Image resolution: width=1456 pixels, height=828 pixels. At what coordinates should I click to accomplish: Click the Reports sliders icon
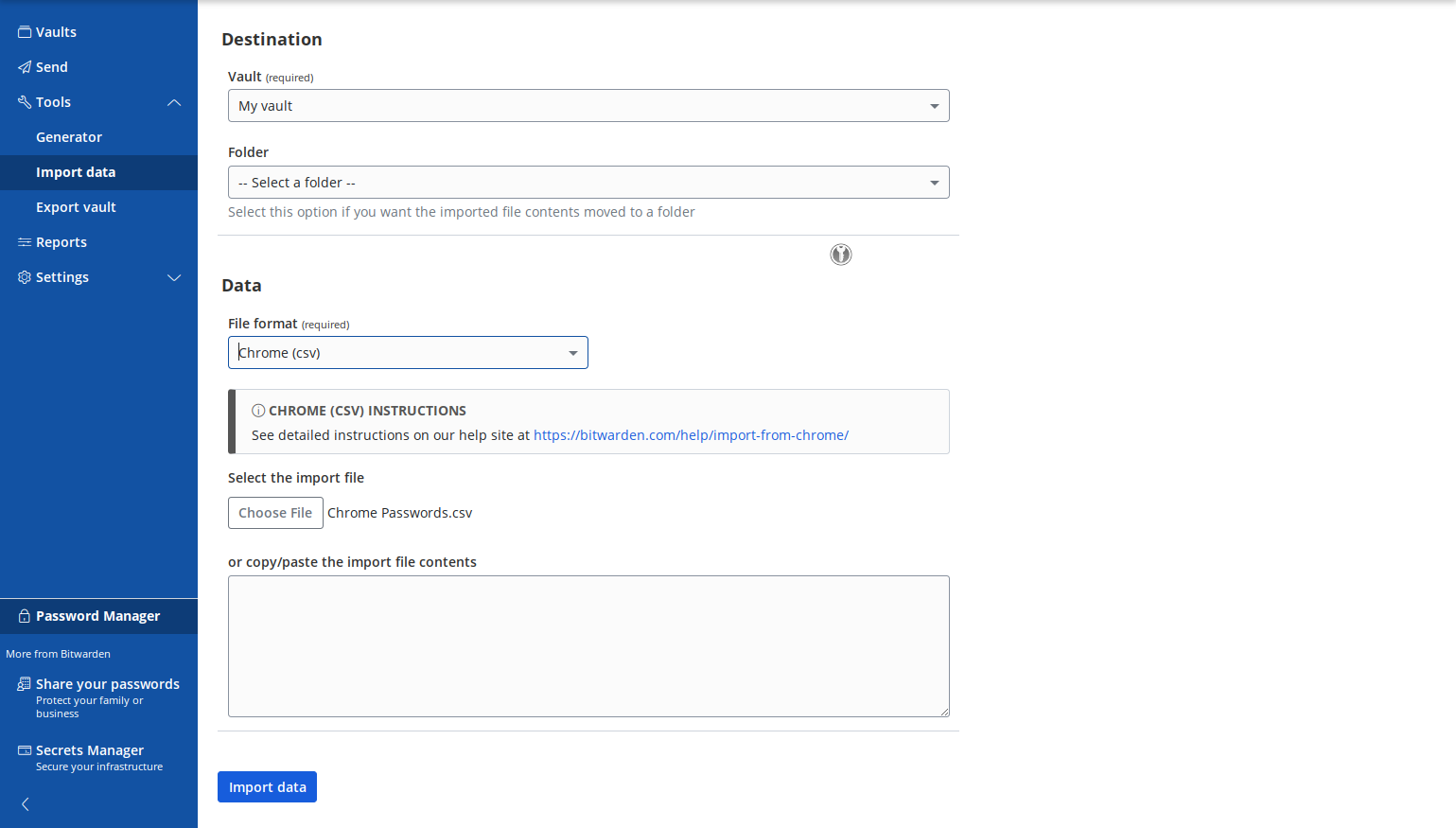point(25,242)
